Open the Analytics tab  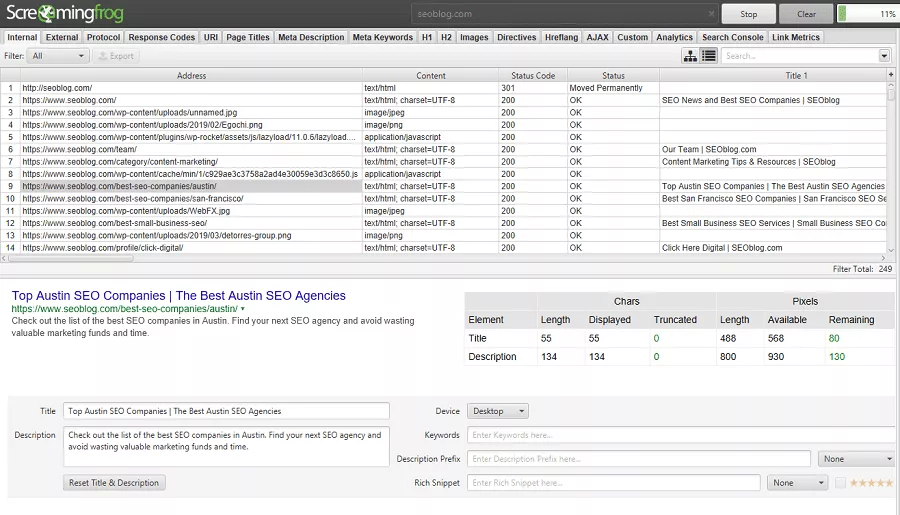click(674, 37)
